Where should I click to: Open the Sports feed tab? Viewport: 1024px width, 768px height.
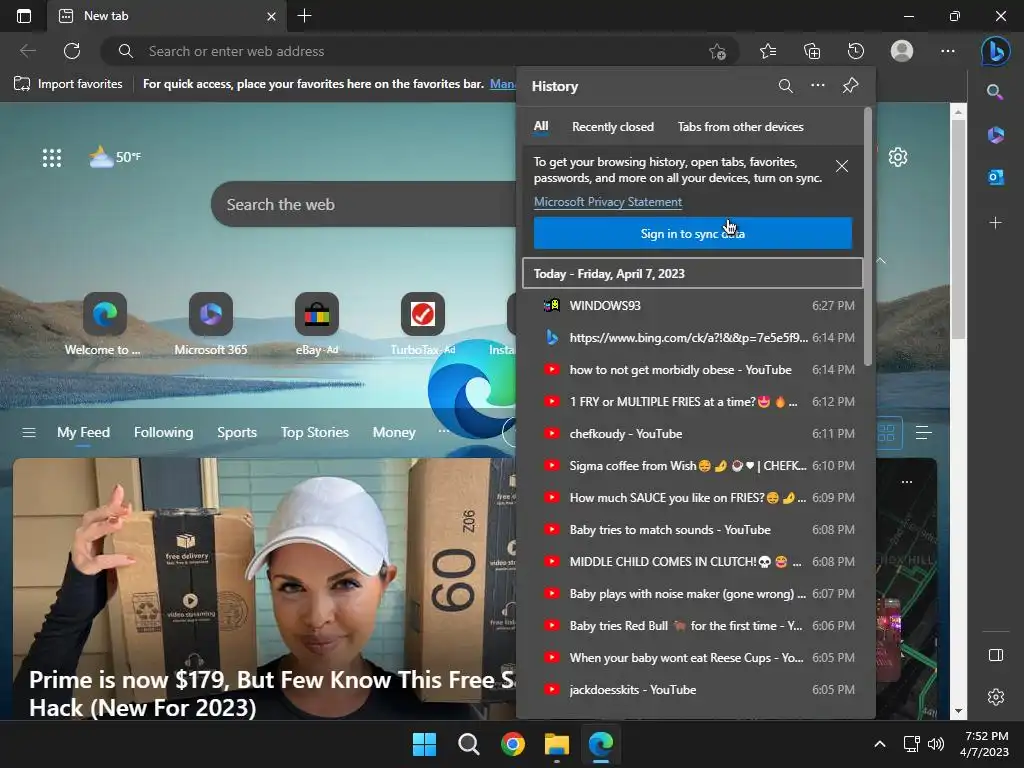coord(236,432)
